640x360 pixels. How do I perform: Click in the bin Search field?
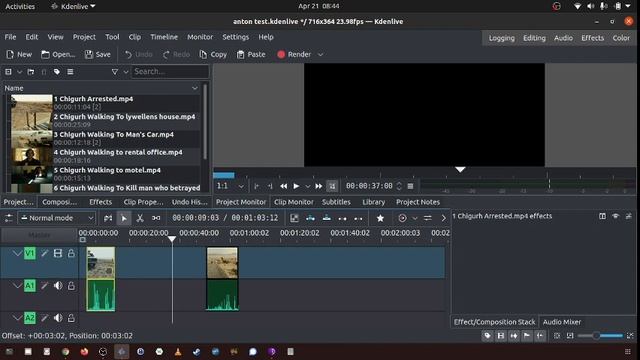point(170,72)
